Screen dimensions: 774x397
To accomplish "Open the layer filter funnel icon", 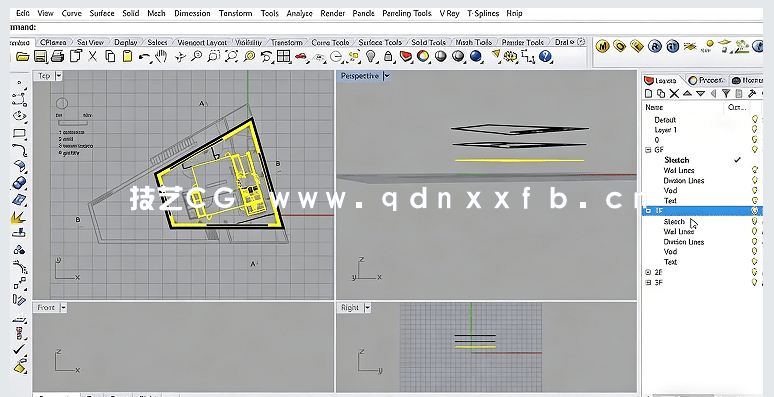I will pyautogui.click(x=726, y=93).
